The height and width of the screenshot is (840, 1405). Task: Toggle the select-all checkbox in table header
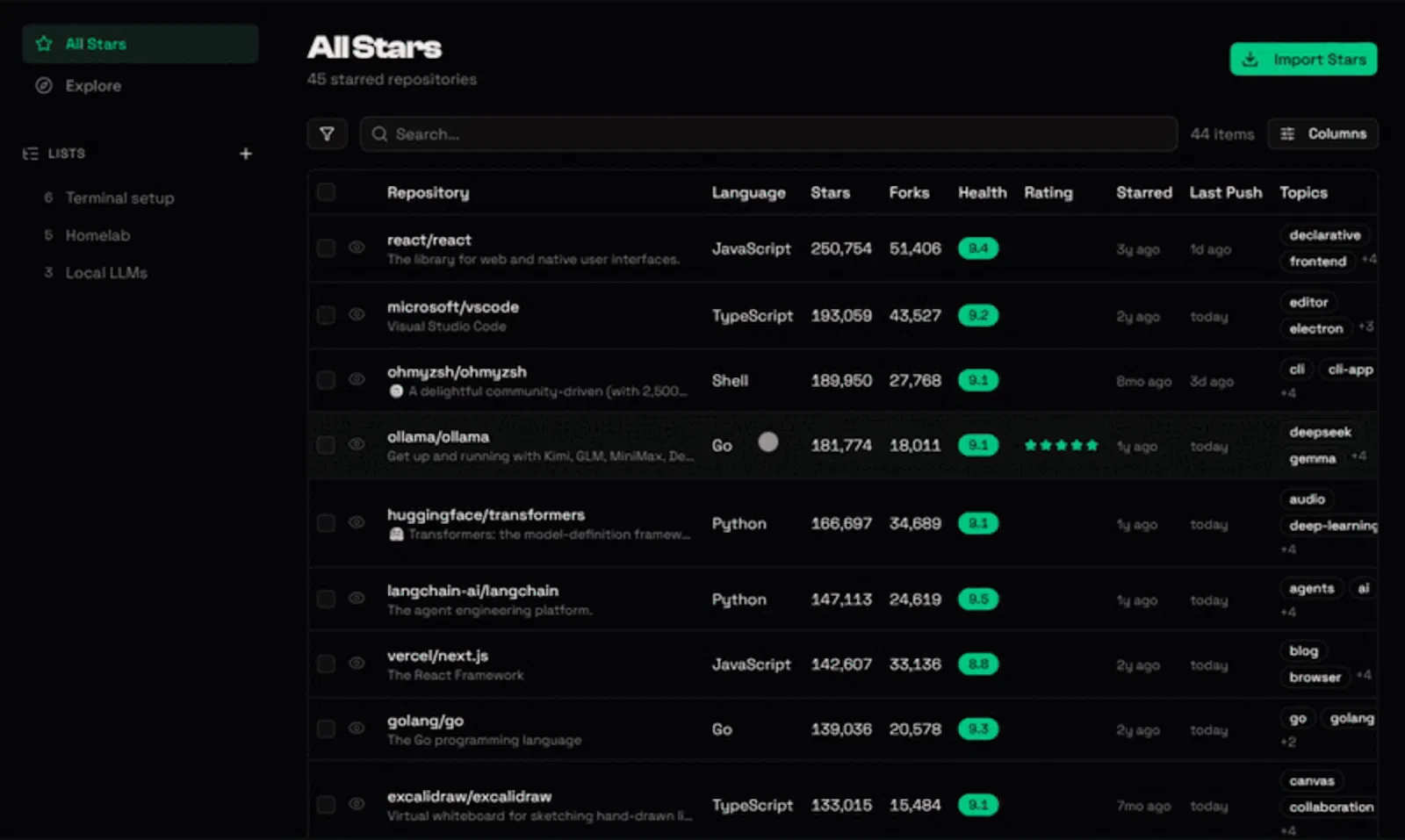click(326, 192)
